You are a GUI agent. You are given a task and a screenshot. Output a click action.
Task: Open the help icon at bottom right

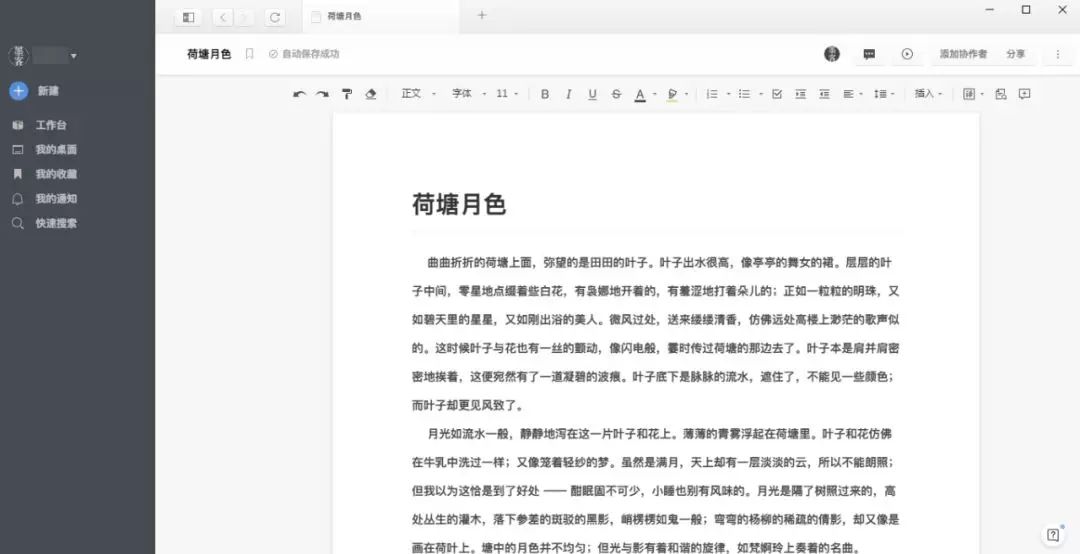point(1052,534)
